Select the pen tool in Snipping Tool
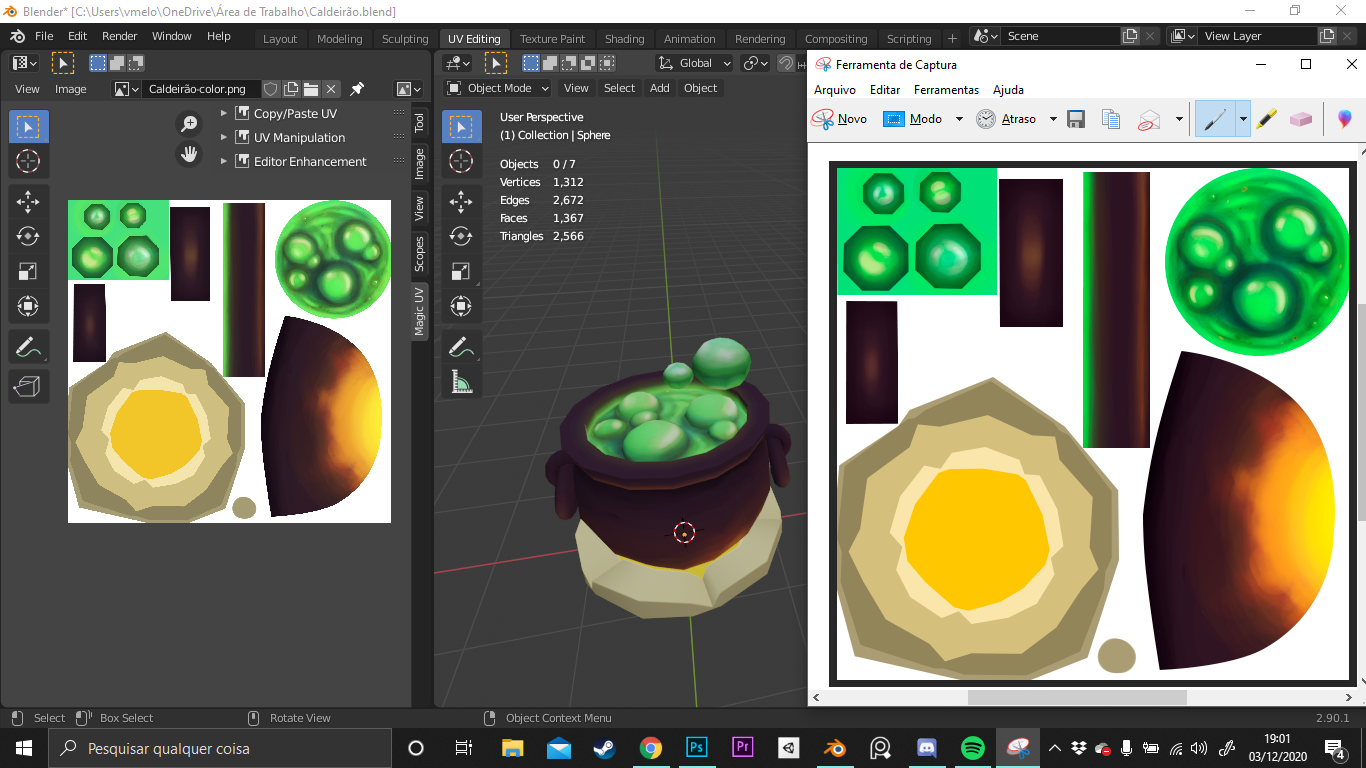The width and height of the screenshot is (1366, 768). pyautogui.click(x=1214, y=119)
